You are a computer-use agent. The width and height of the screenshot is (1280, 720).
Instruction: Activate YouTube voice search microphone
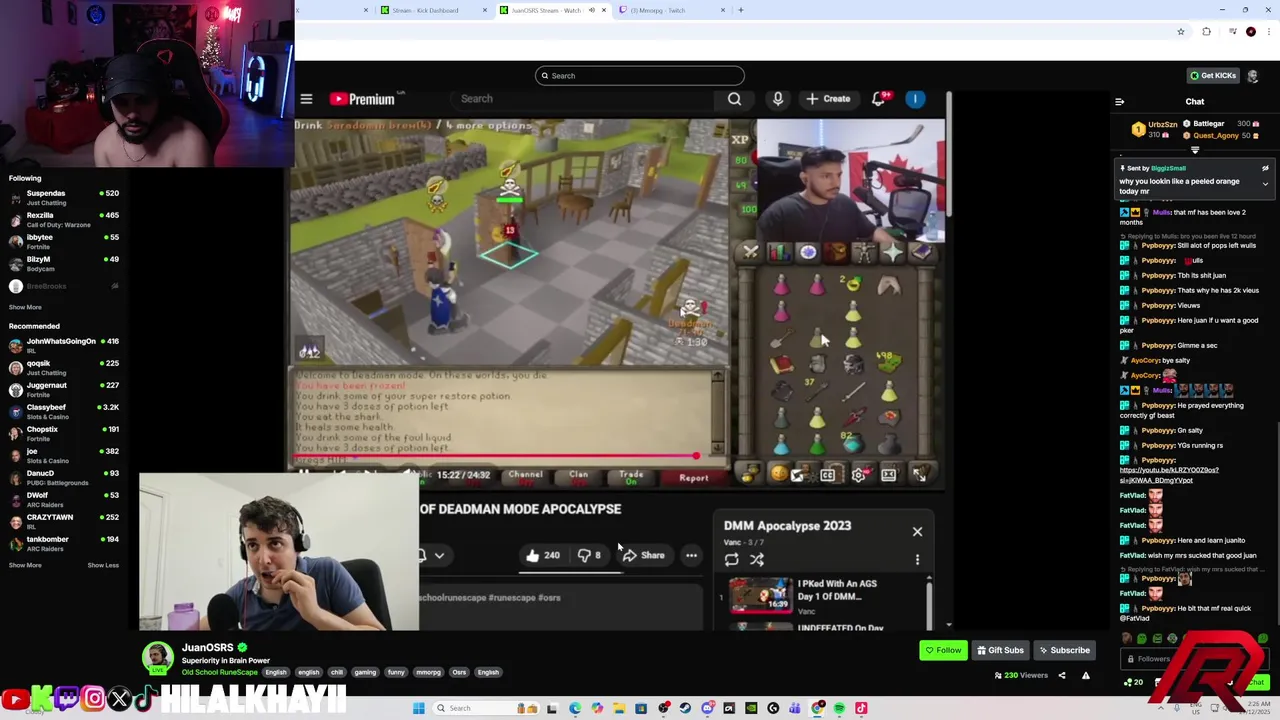point(778,99)
